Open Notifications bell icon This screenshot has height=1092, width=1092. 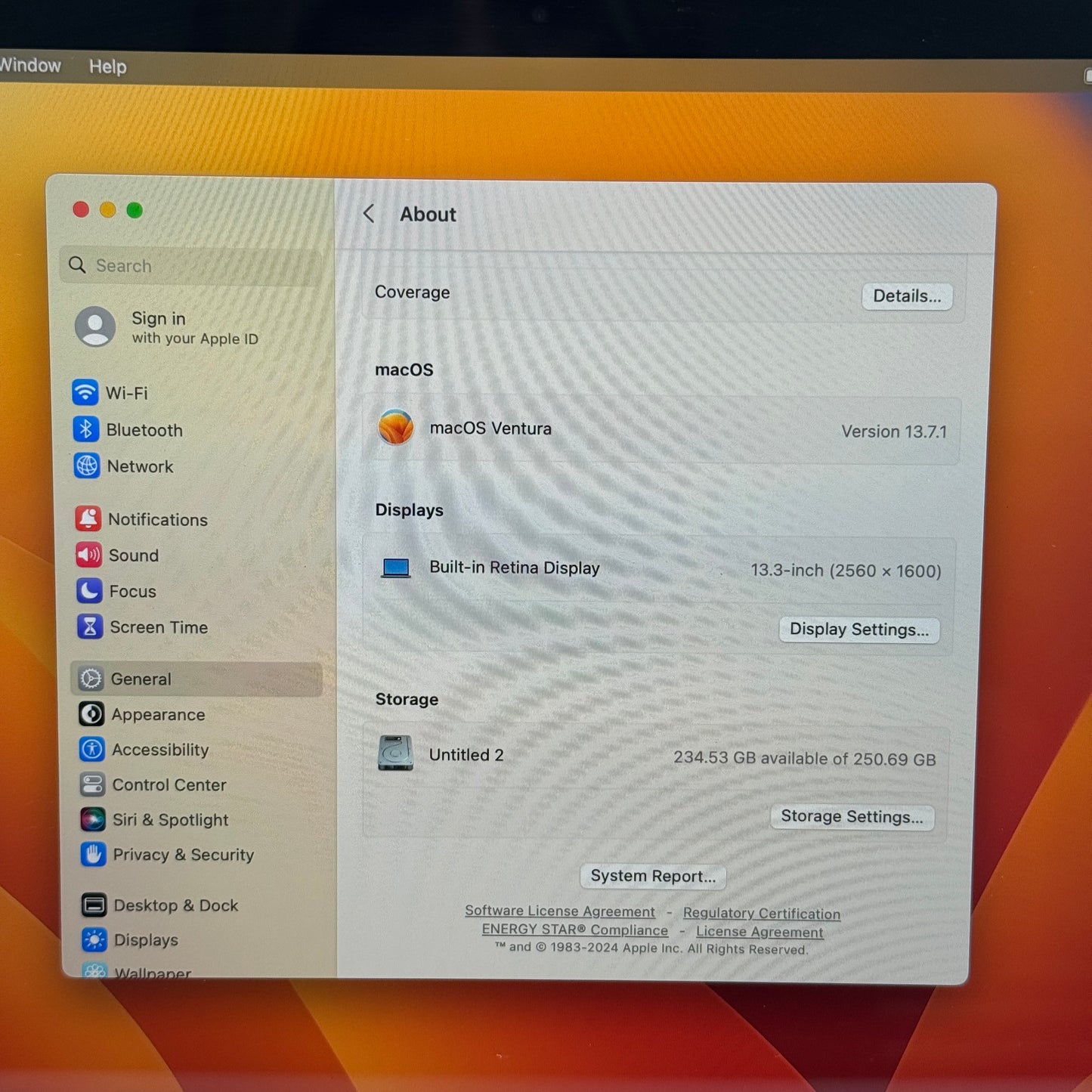click(x=88, y=518)
